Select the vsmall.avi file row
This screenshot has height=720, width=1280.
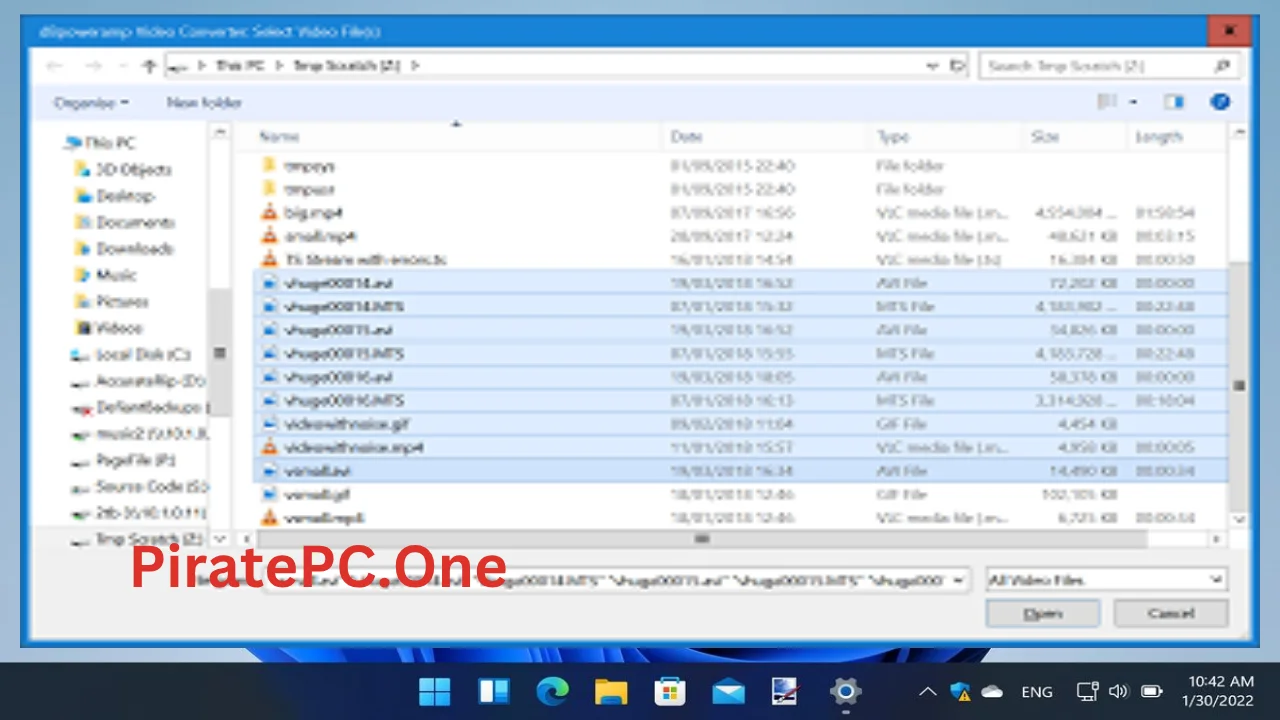[740, 471]
